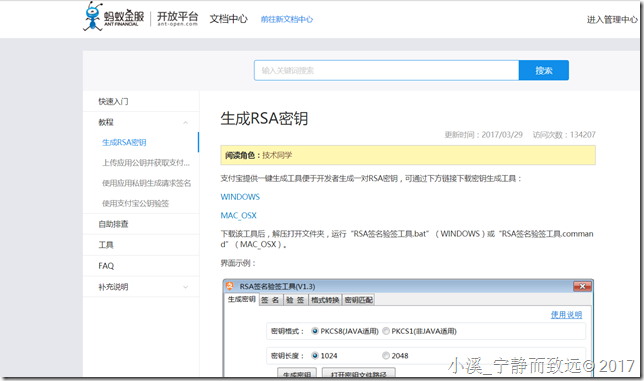Focus the keyword search input field
The image size is (644, 381).
coord(386,70)
